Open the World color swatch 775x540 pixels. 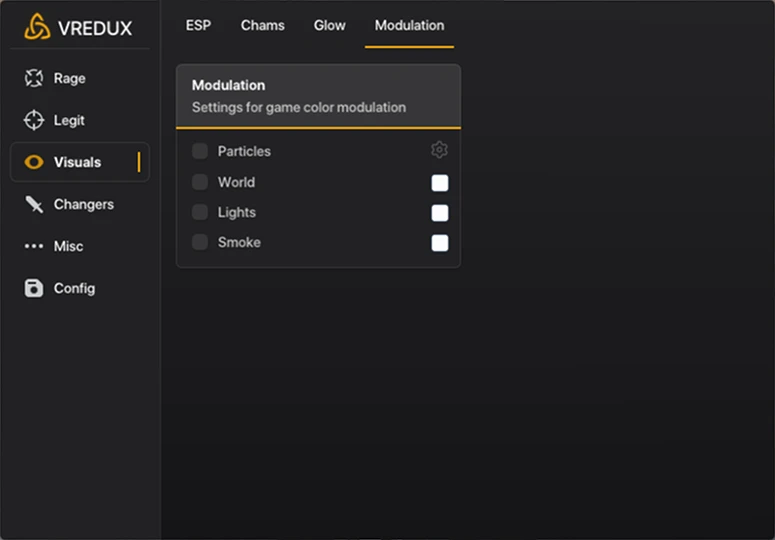[440, 183]
